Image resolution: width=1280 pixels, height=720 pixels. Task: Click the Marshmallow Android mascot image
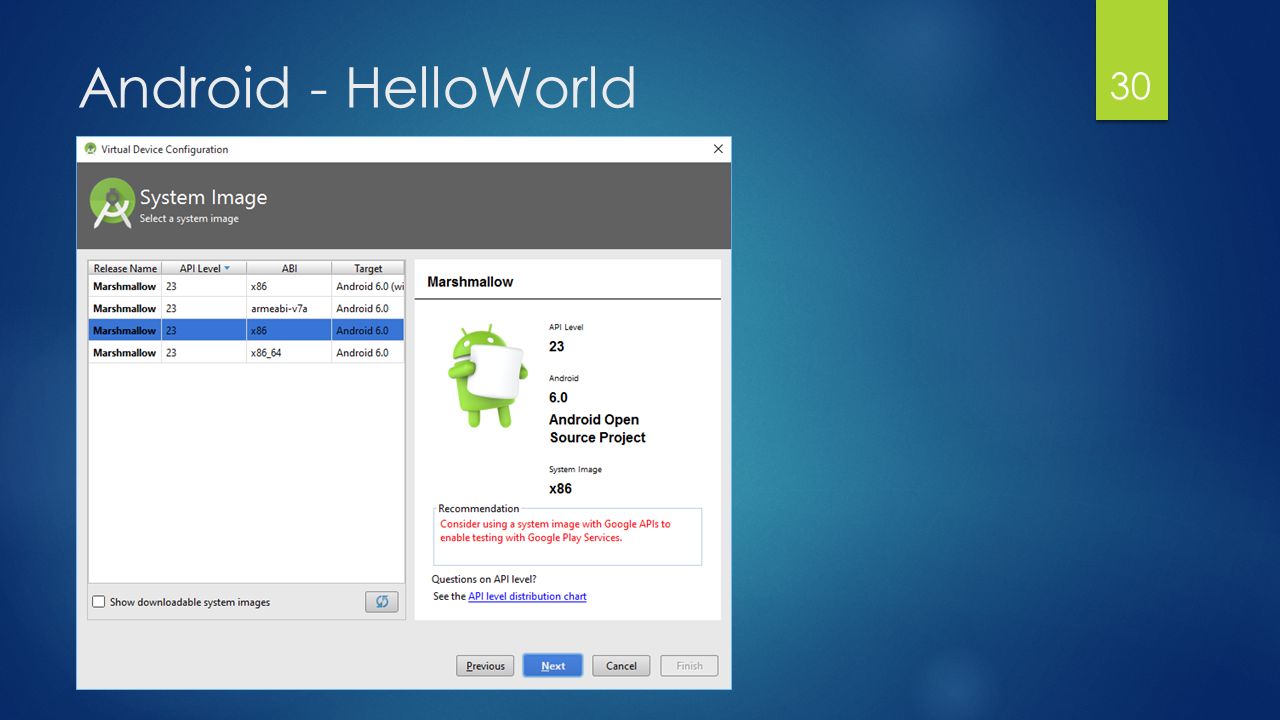pos(486,375)
